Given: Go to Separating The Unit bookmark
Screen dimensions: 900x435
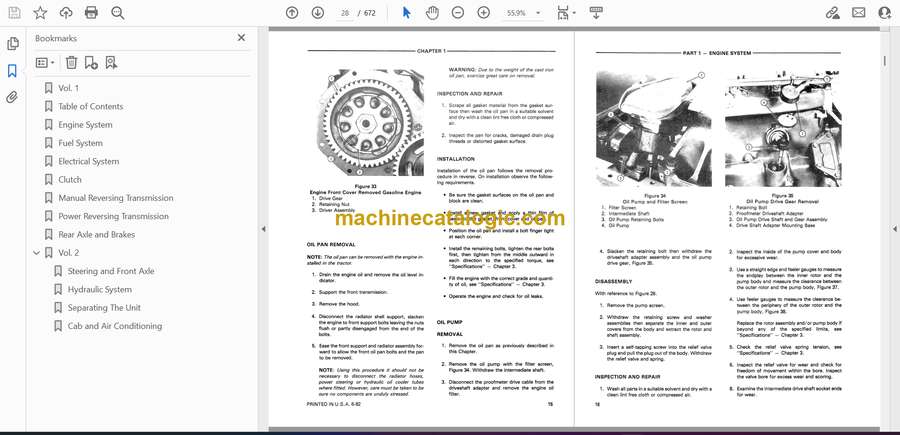Looking at the screenshot, I should [104, 308].
